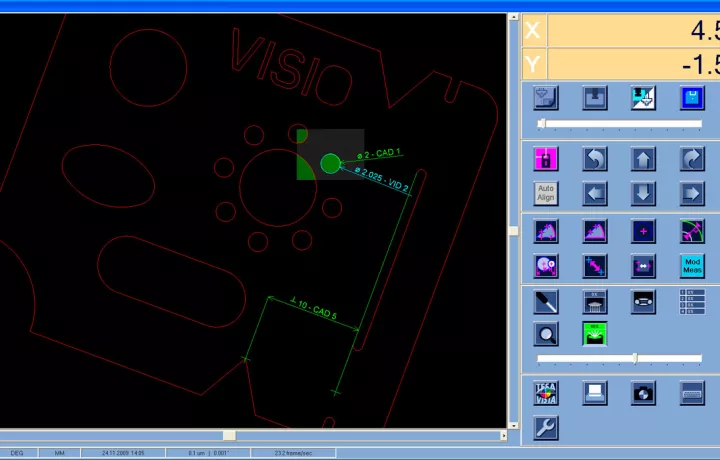Screen dimensions: 720x460
Task: Open the TESA VISTA logo button
Action: click(546, 393)
